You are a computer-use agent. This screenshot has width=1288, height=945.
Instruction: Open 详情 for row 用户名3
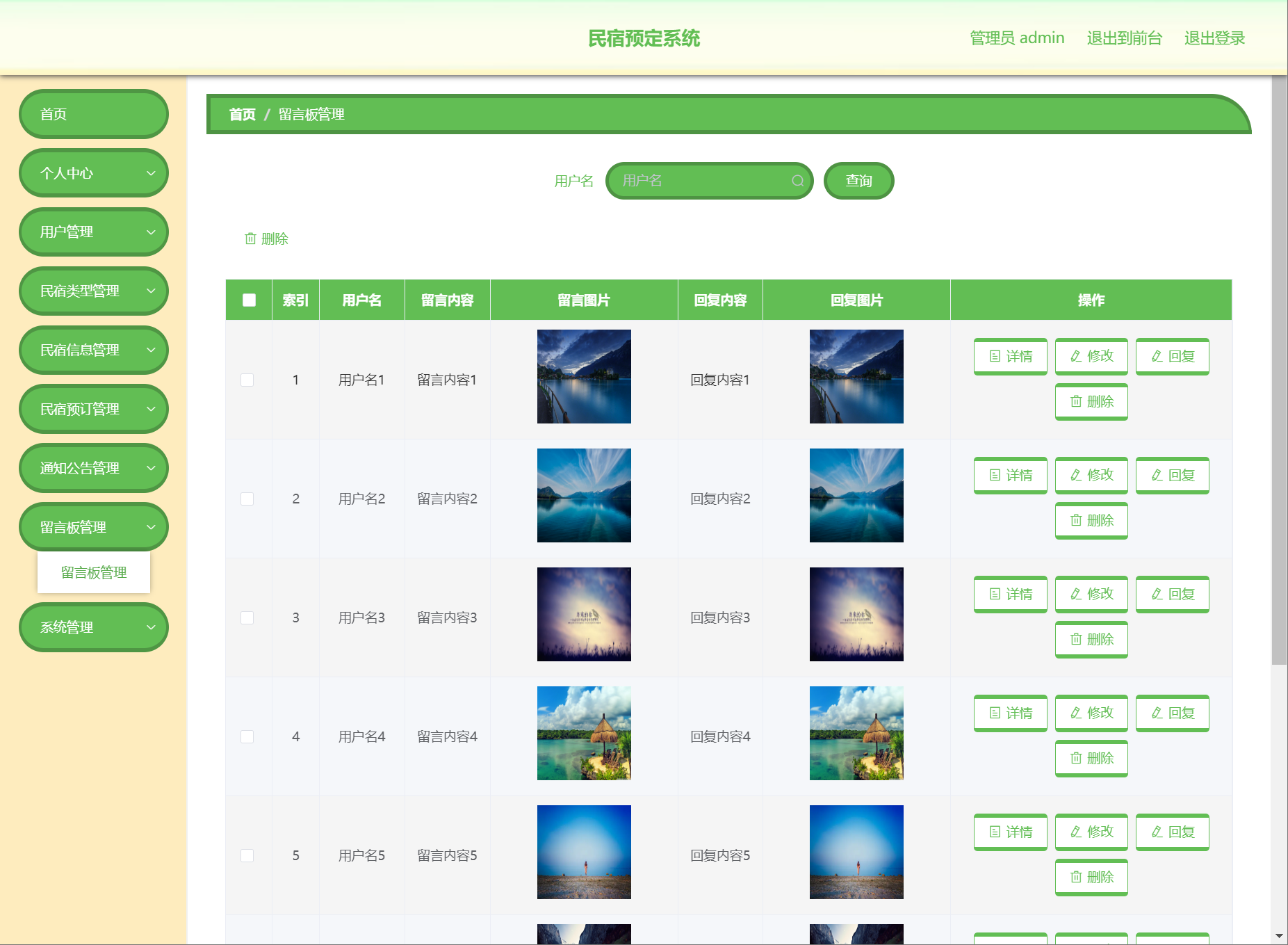pos(1010,594)
